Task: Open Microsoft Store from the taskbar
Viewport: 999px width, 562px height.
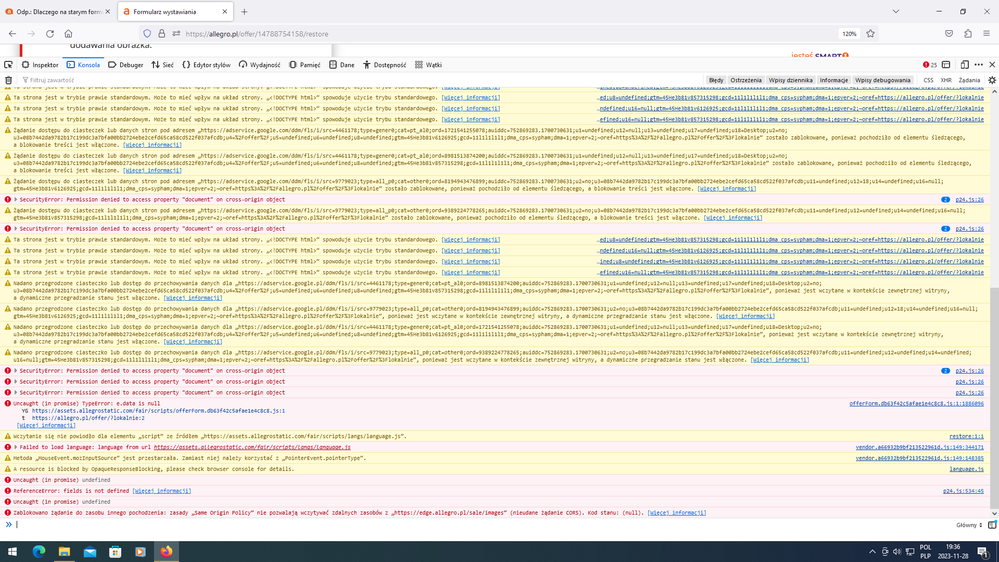Action: click(115, 551)
